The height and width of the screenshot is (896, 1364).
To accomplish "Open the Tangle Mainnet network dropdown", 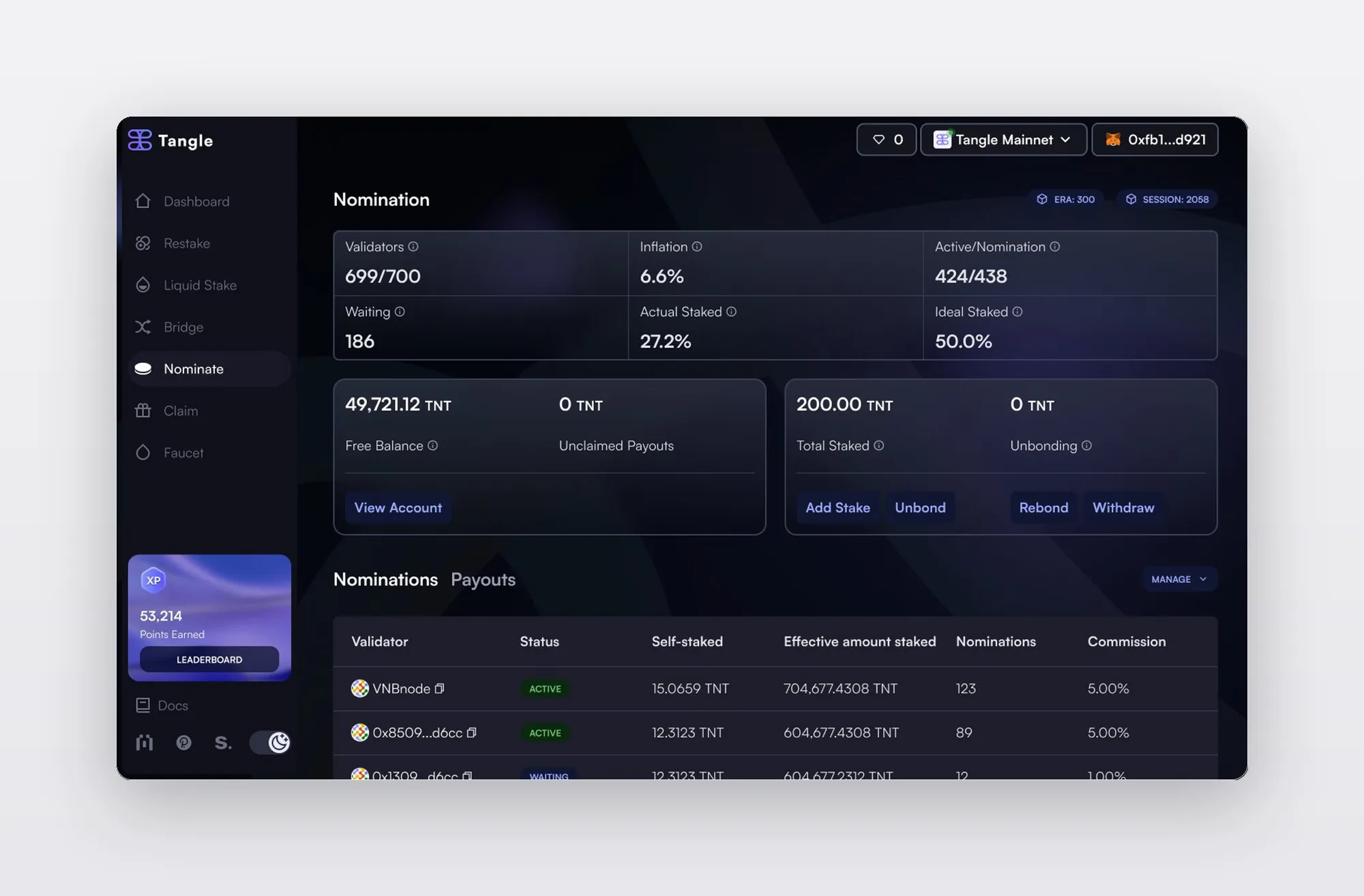I will [x=1003, y=140].
